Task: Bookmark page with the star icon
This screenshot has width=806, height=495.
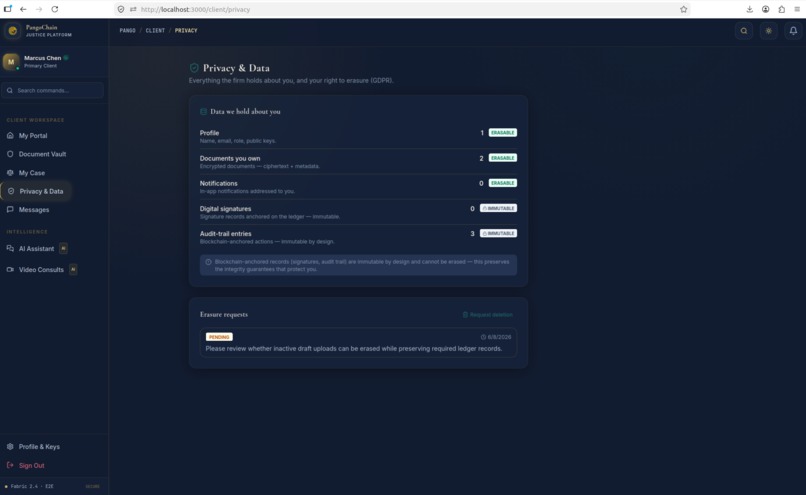Action: [684, 9]
